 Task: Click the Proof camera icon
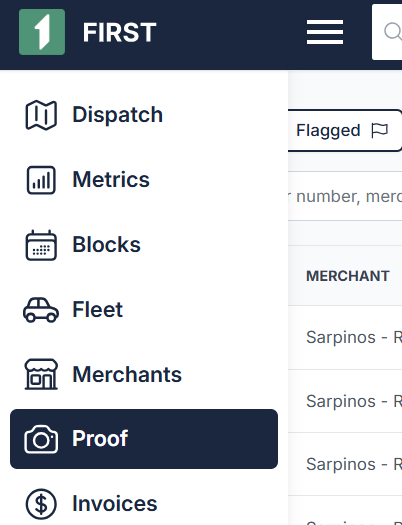pyautogui.click(x=41, y=439)
